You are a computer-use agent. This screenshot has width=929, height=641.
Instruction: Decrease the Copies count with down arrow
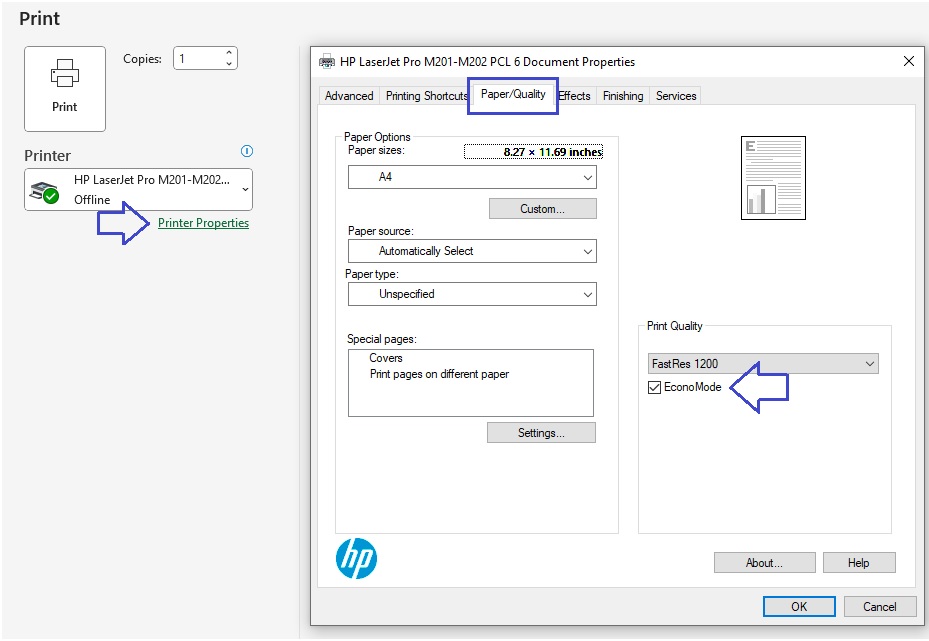229,64
